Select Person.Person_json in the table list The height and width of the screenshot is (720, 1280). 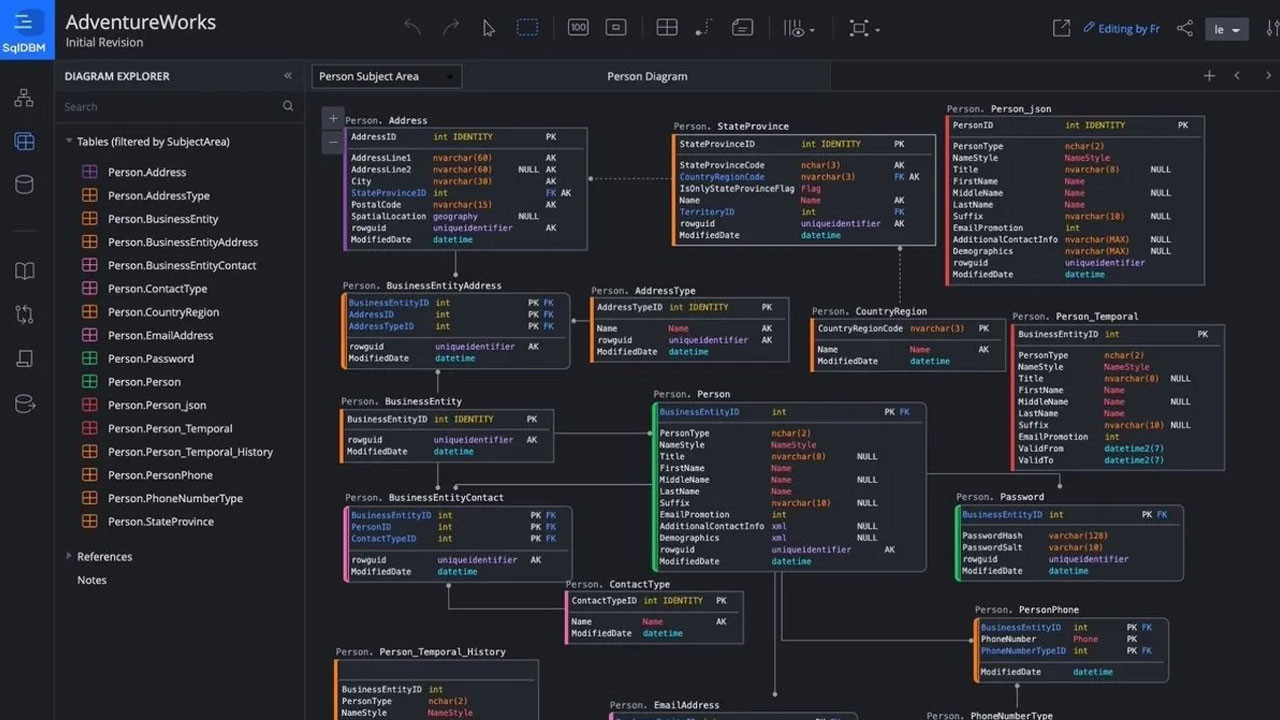[157, 405]
